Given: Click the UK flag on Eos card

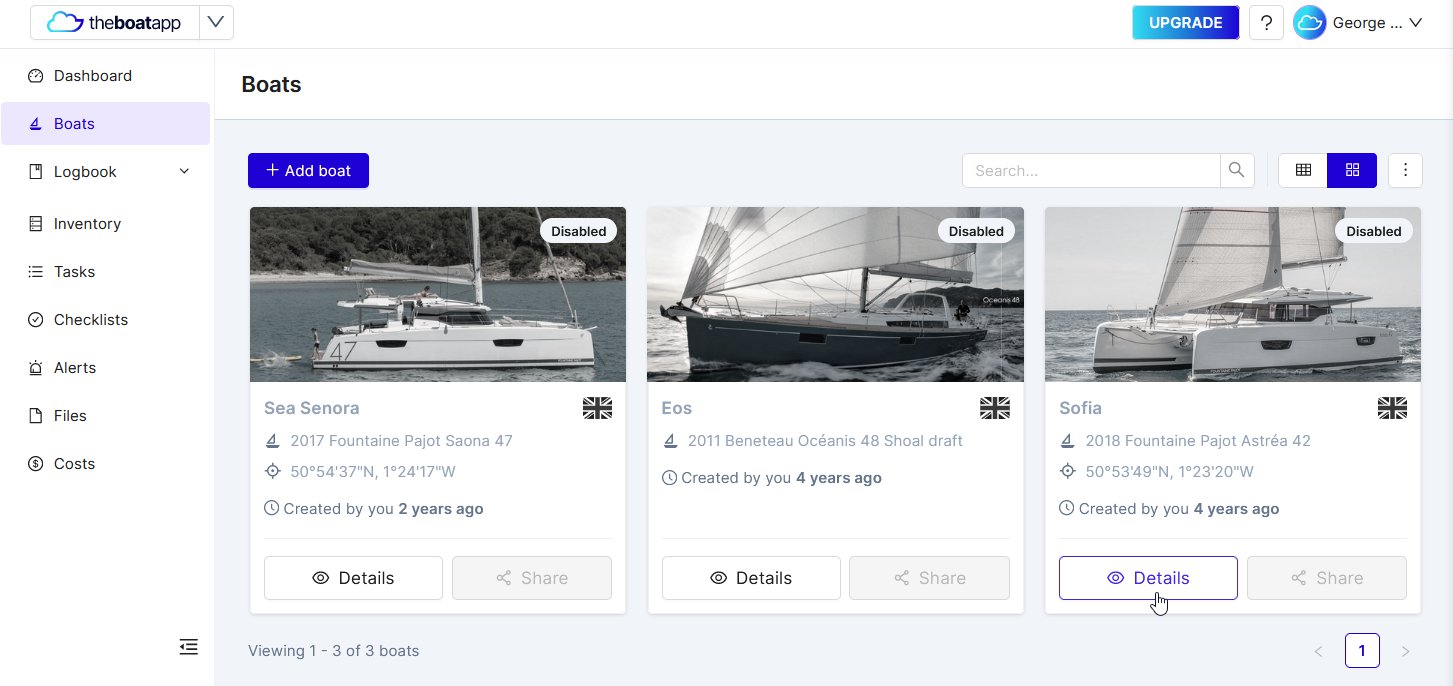Looking at the screenshot, I should click(995, 408).
